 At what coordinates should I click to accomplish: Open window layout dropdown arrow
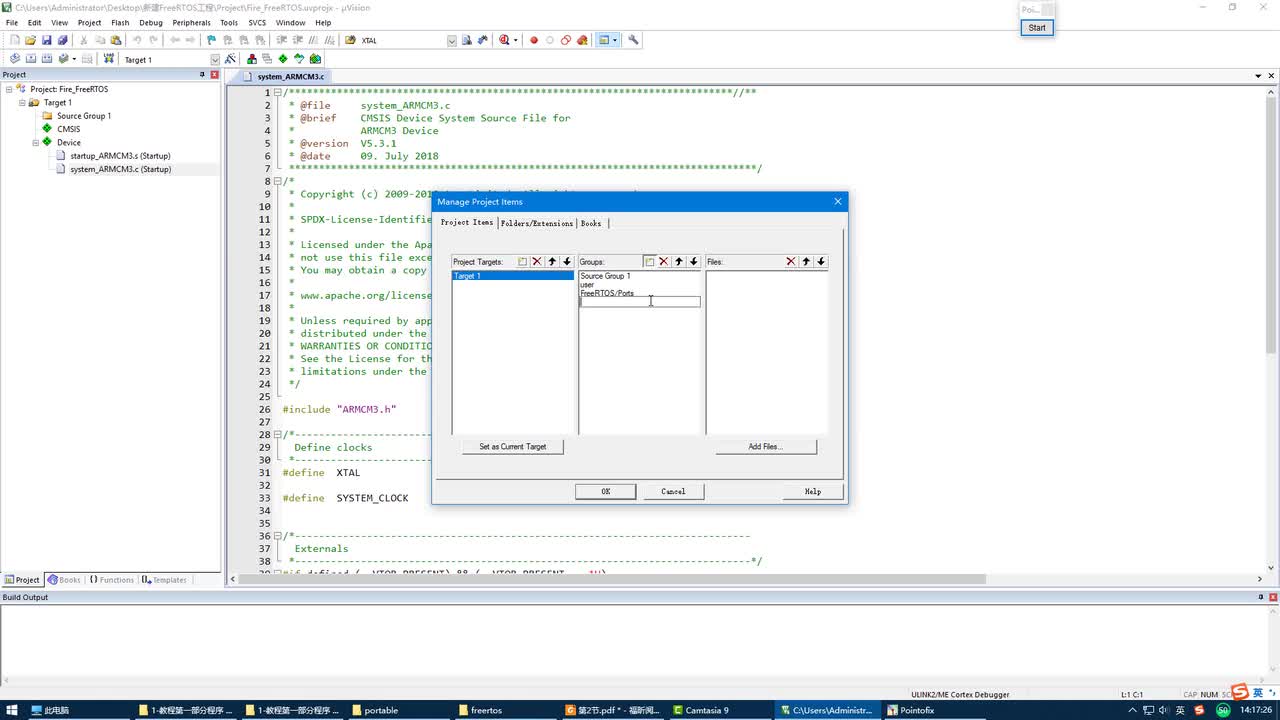[615, 40]
